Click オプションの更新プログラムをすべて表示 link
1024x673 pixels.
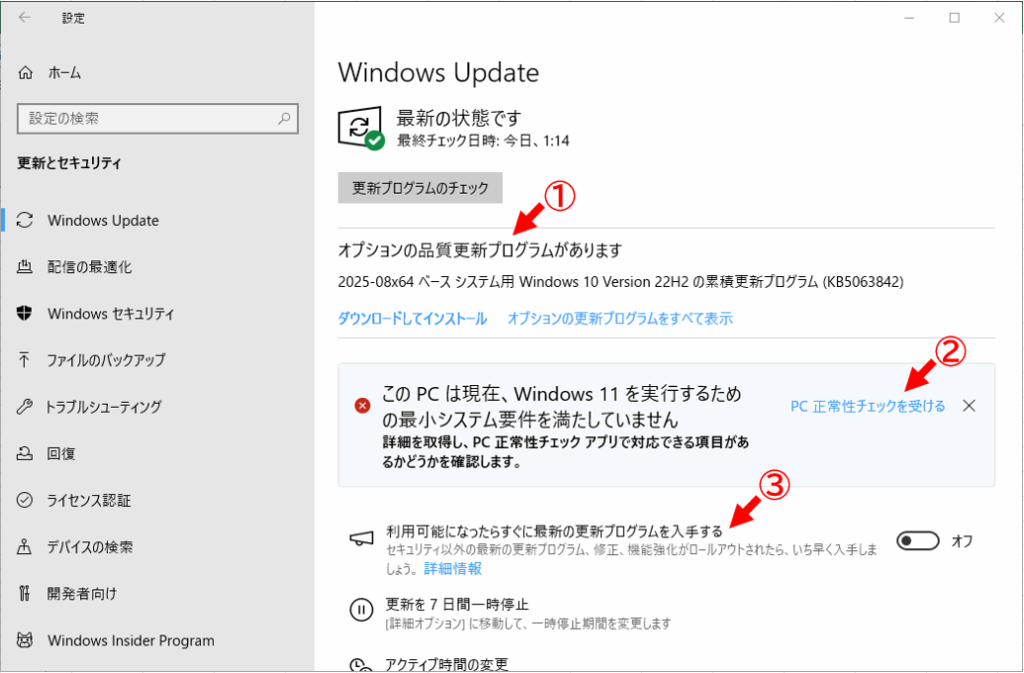coord(620,319)
